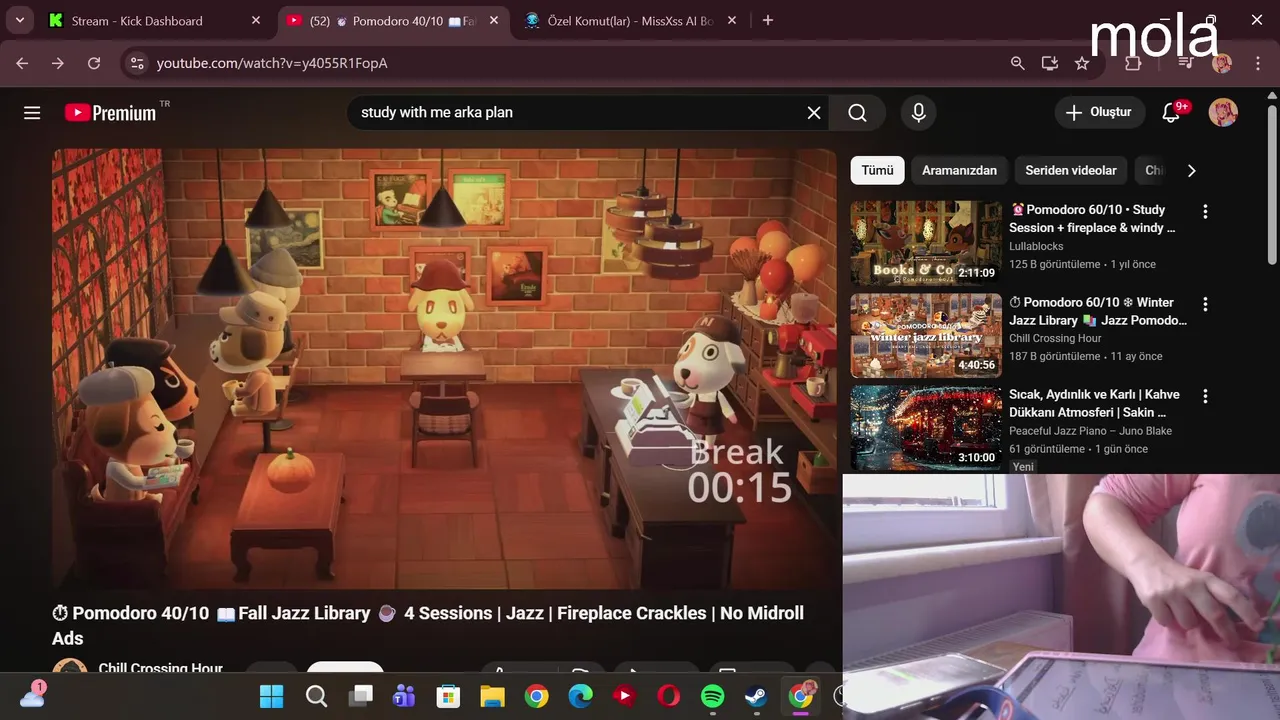Open the Pomodoro 60/10 Study Session title
Image resolution: width=1280 pixels, height=720 pixels.
pos(1093,219)
